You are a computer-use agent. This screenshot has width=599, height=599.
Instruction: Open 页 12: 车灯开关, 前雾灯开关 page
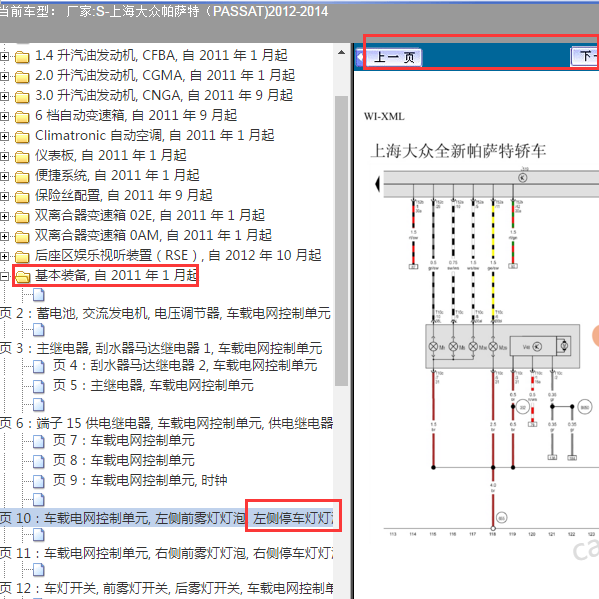tap(167, 588)
